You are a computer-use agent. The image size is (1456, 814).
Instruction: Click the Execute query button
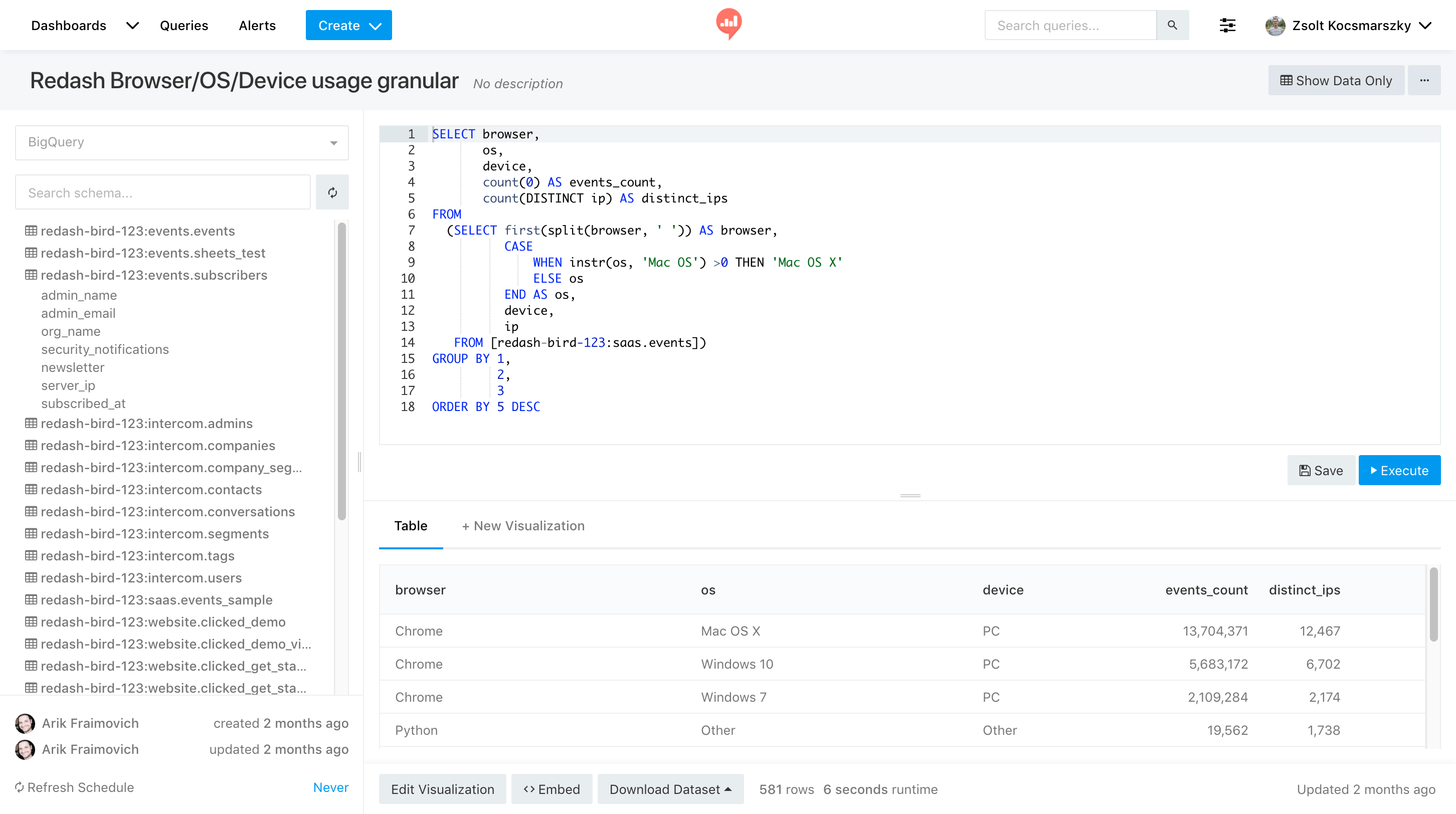coord(1399,470)
